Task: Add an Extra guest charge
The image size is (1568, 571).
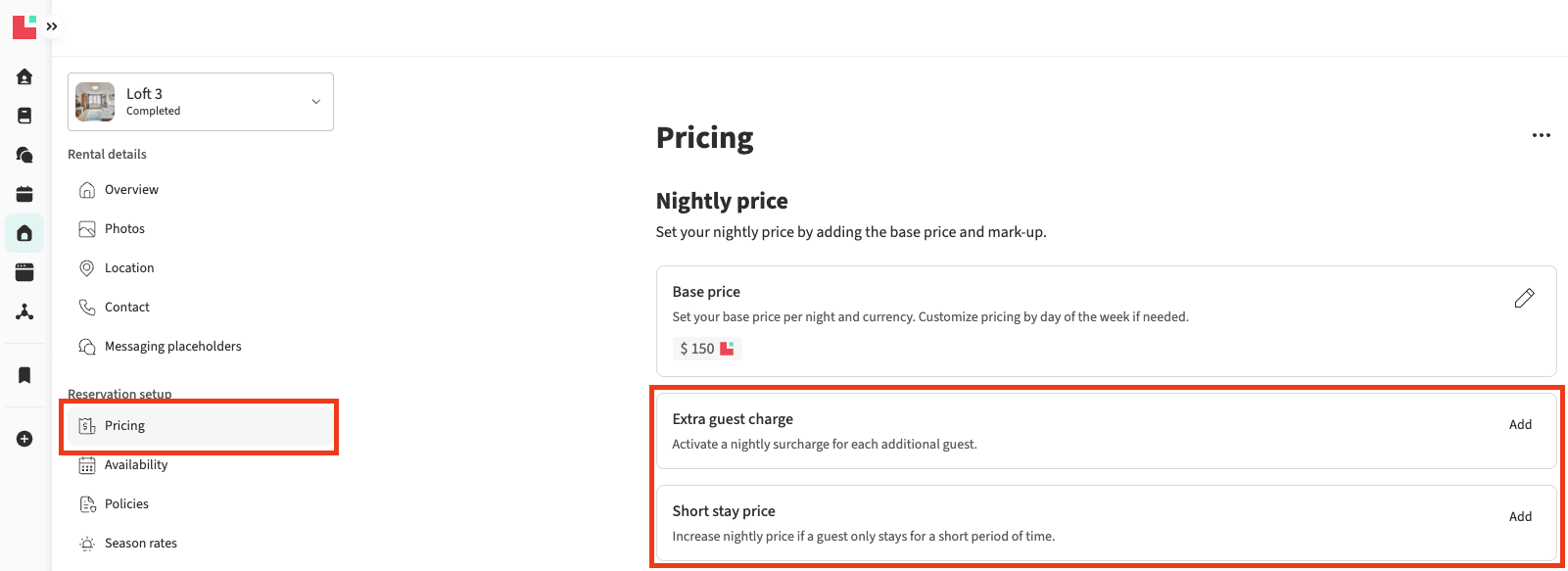Action: click(1520, 425)
